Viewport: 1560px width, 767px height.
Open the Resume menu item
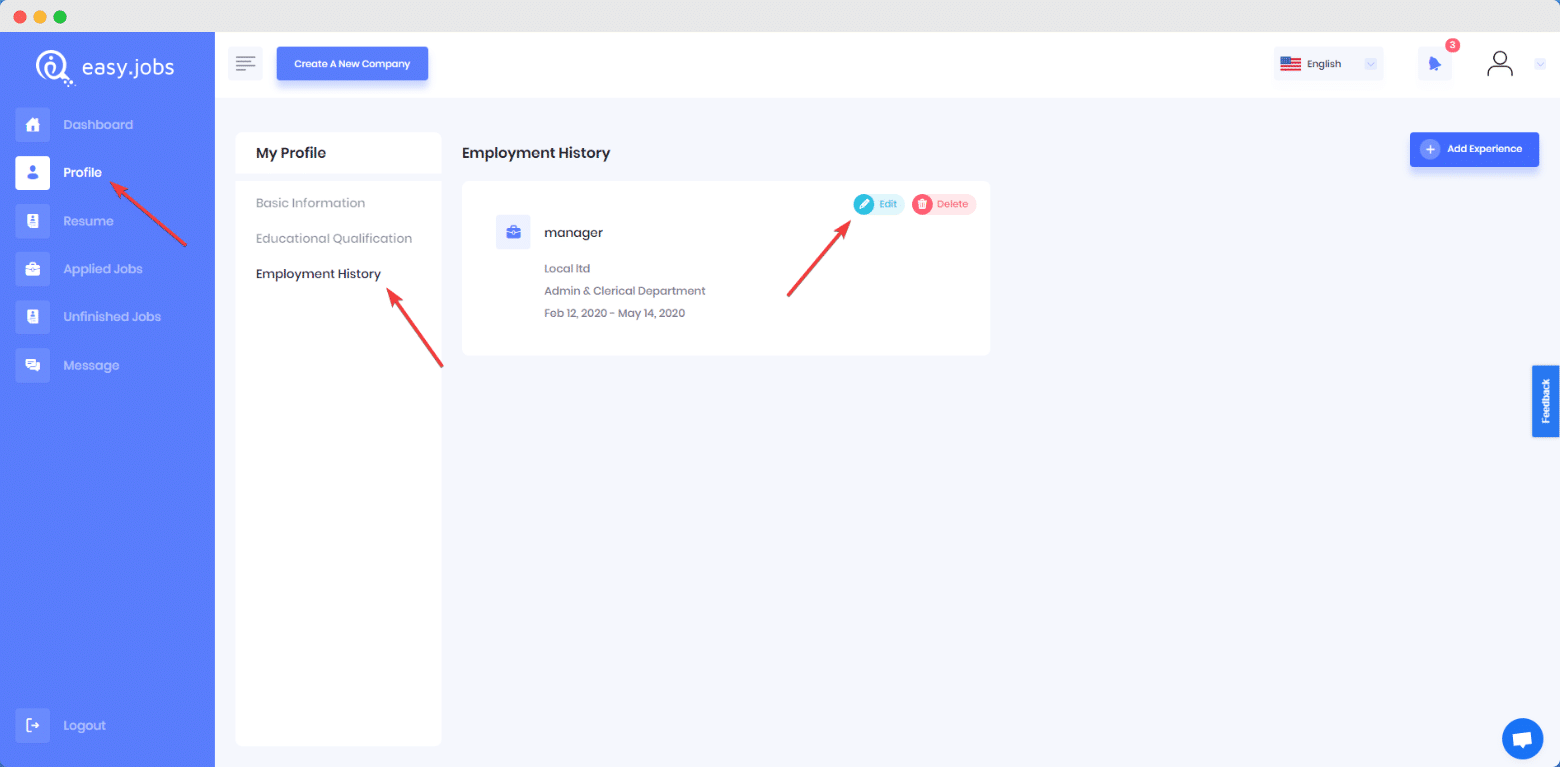click(x=88, y=221)
